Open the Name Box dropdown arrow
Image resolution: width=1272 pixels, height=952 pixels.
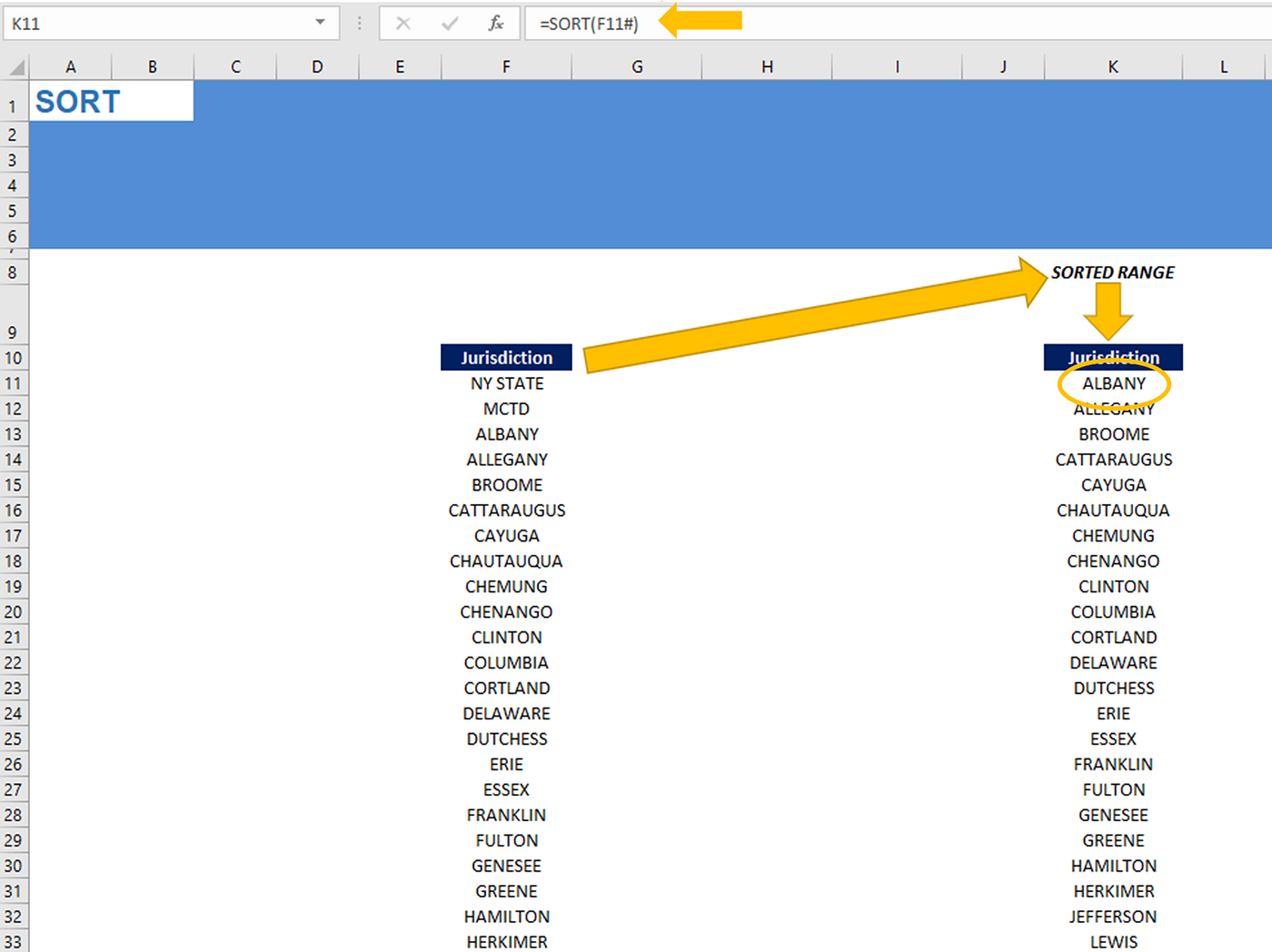point(320,23)
